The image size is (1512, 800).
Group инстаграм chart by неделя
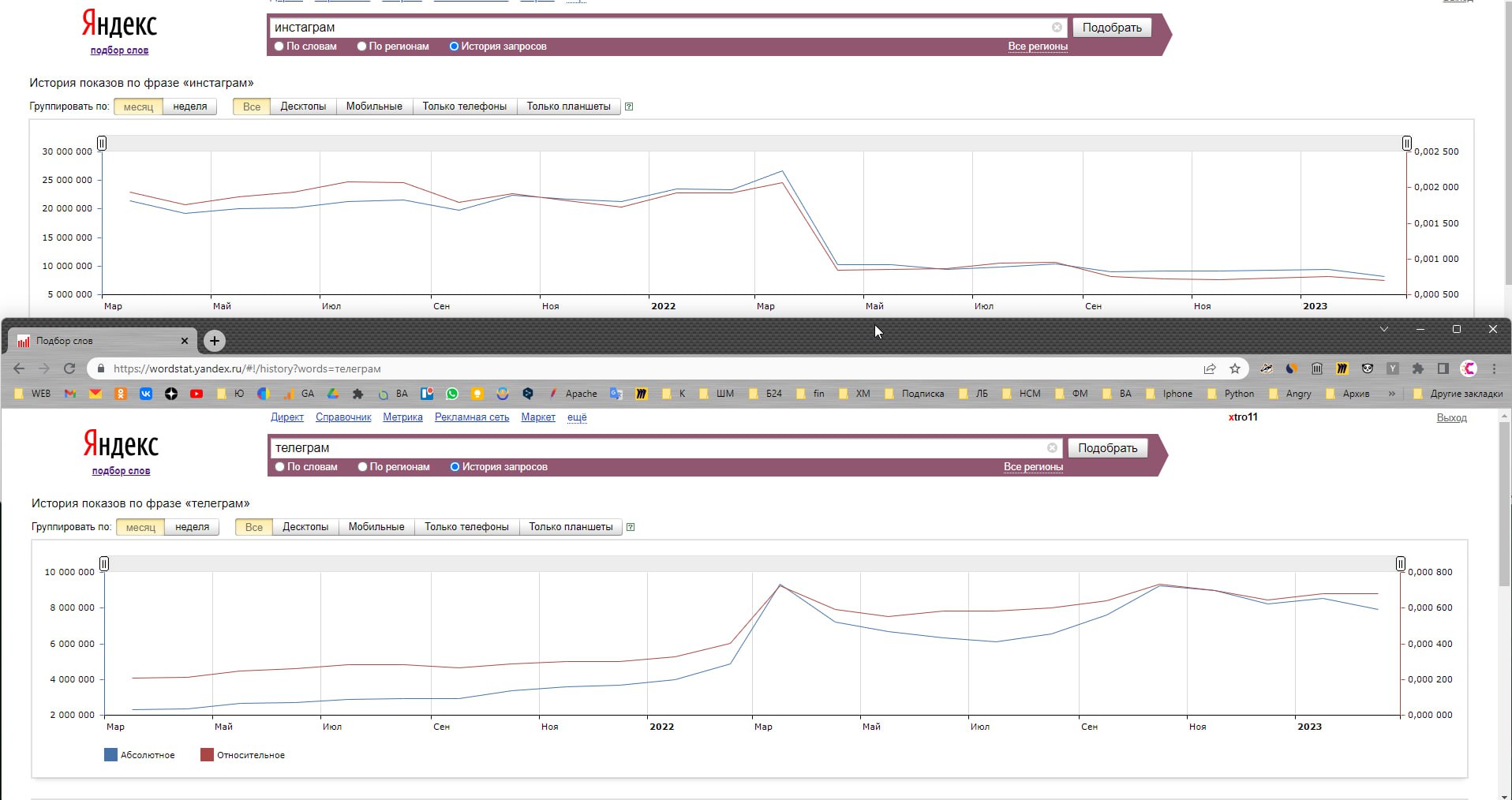click(190, 107)
